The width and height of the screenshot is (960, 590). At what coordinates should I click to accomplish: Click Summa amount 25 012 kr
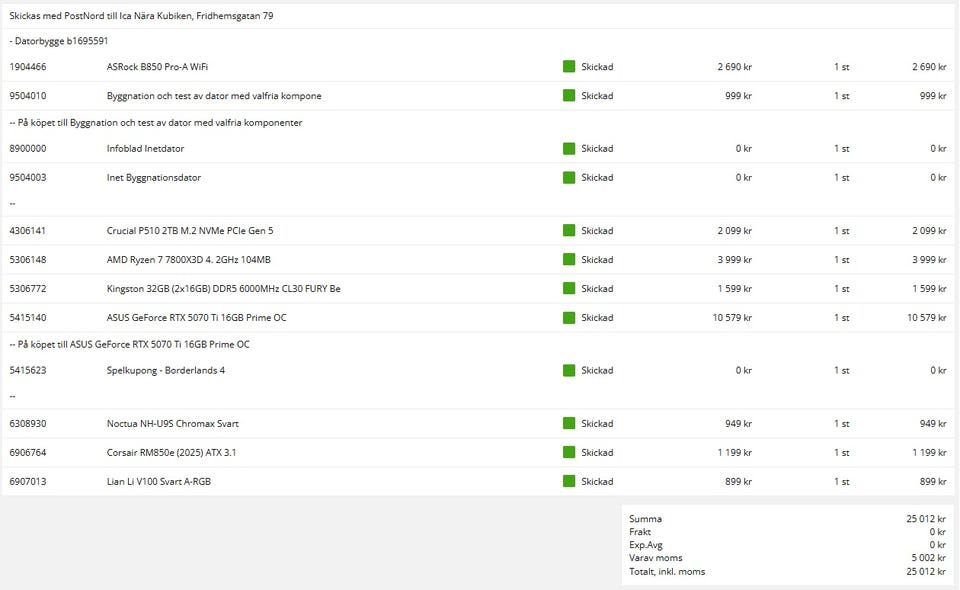point(926,519)
